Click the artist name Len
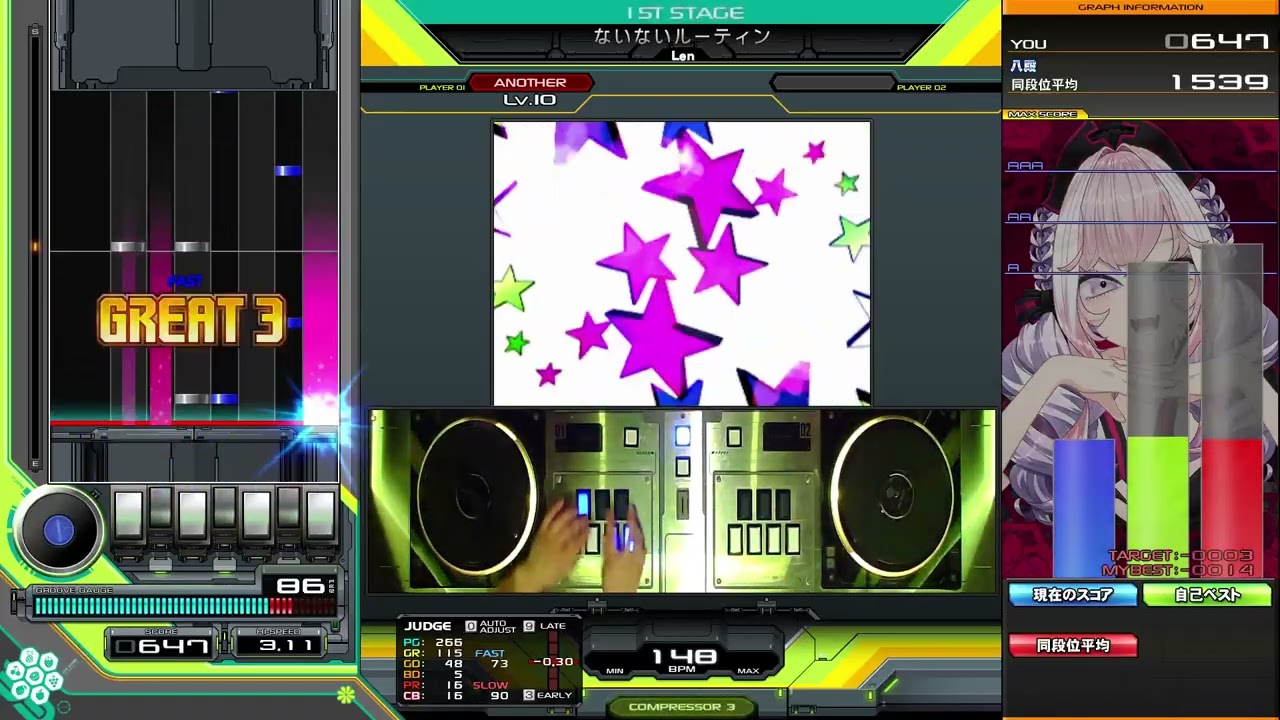The image size is (1280, 720). 682,56
